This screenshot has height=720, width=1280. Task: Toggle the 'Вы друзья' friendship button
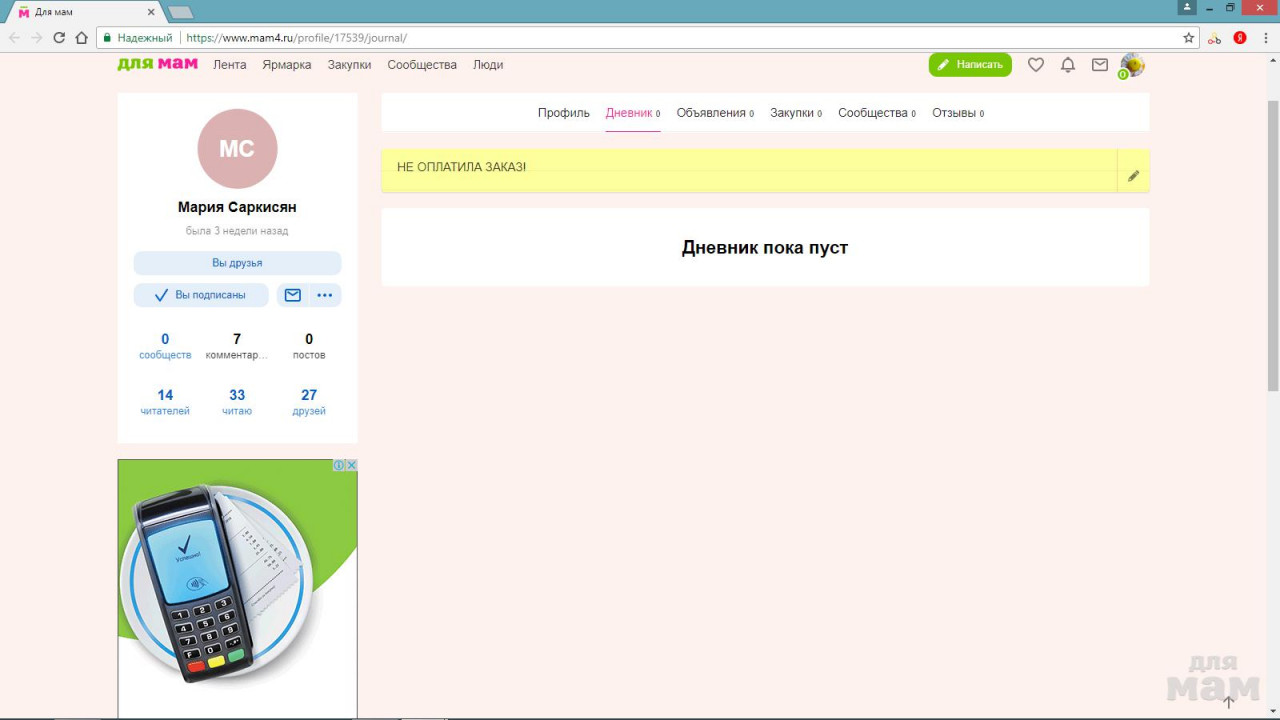(x=237, y=263)
